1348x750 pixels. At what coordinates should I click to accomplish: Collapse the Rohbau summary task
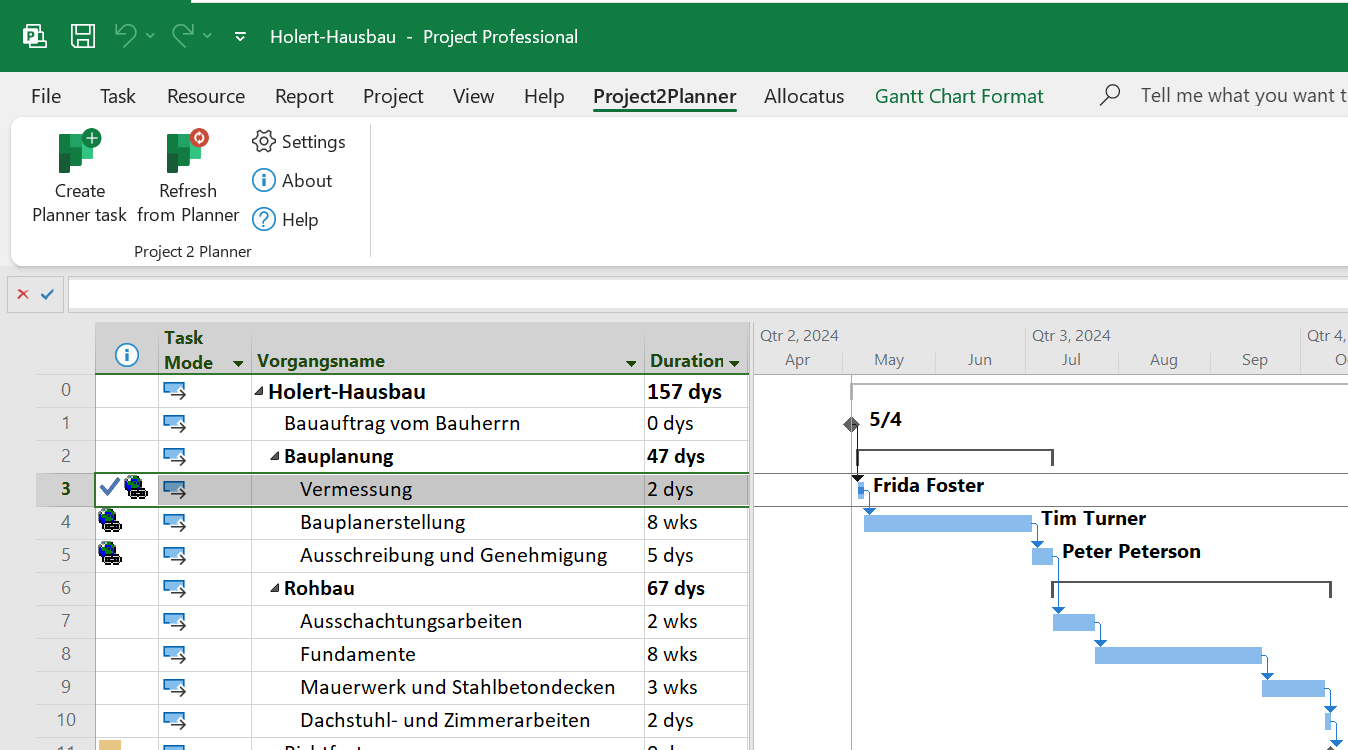point(275,589)
